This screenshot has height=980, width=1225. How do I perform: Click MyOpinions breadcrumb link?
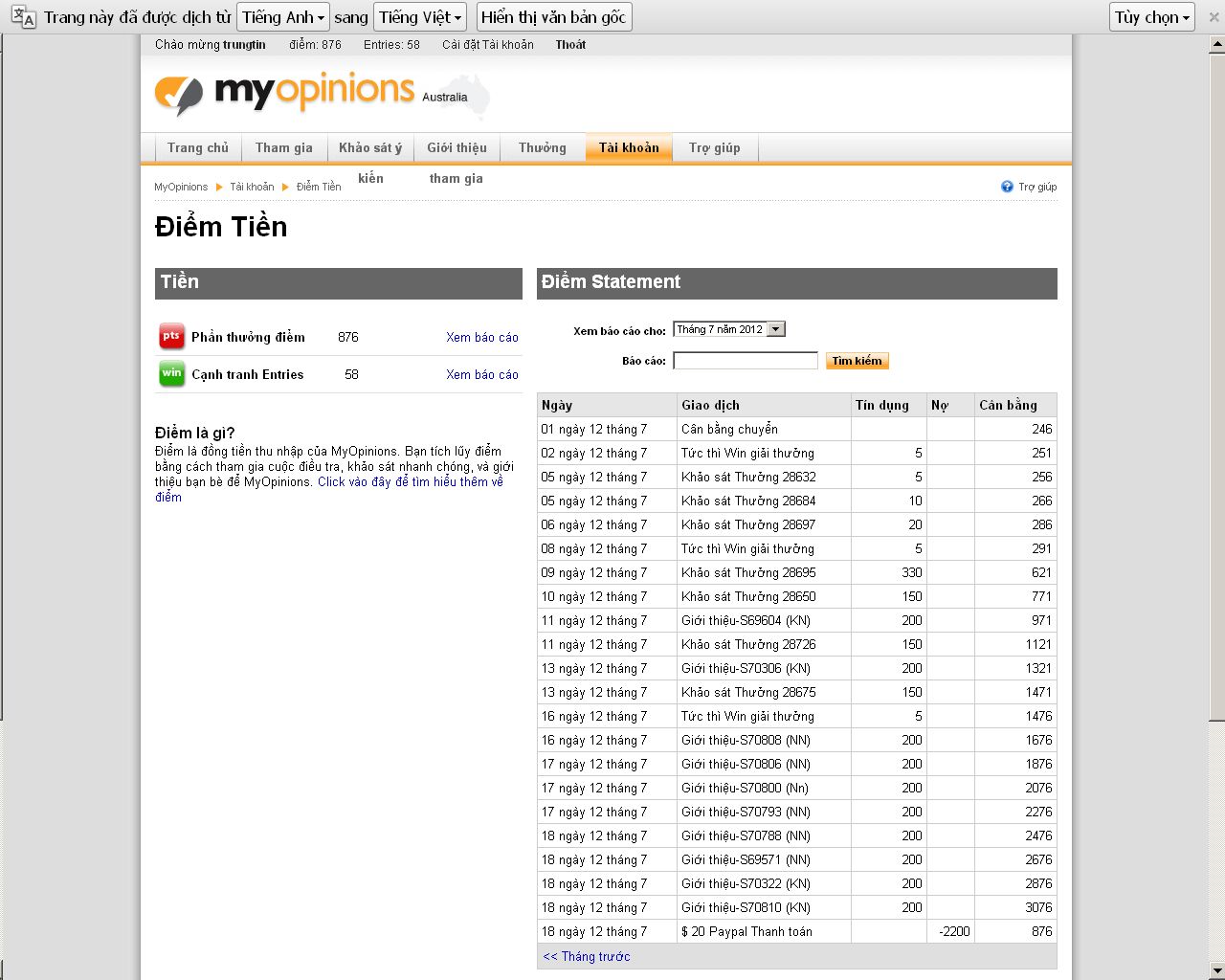(181, 187)
